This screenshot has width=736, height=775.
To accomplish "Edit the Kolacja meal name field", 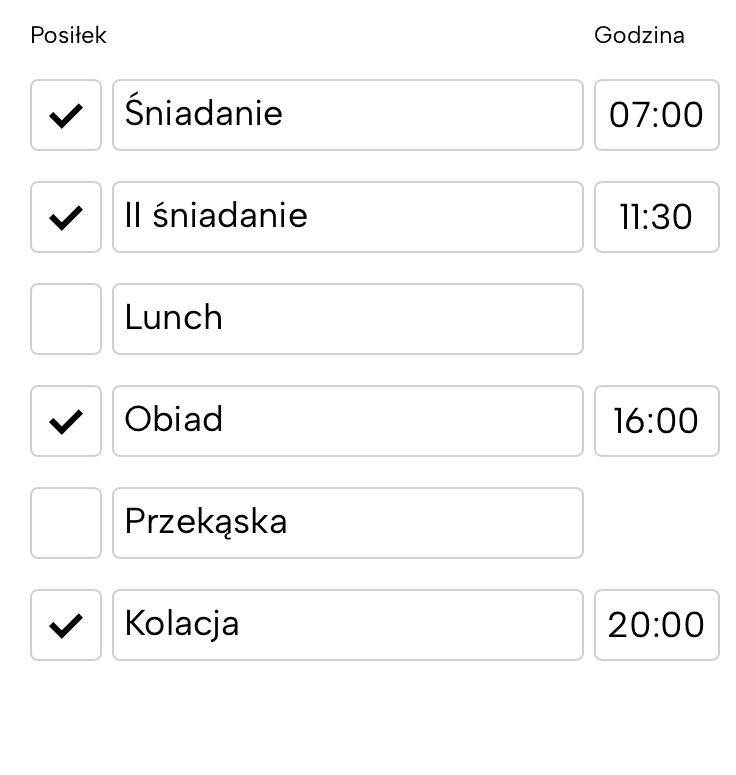I will click(347, 625).
